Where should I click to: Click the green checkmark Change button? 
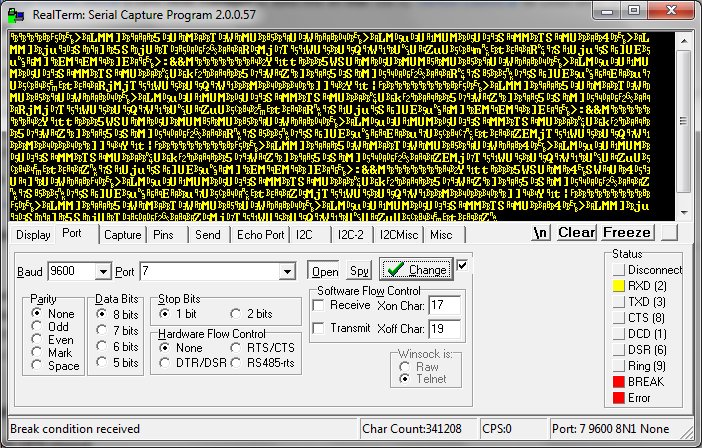pyautogui.click(x=416, y=269)
